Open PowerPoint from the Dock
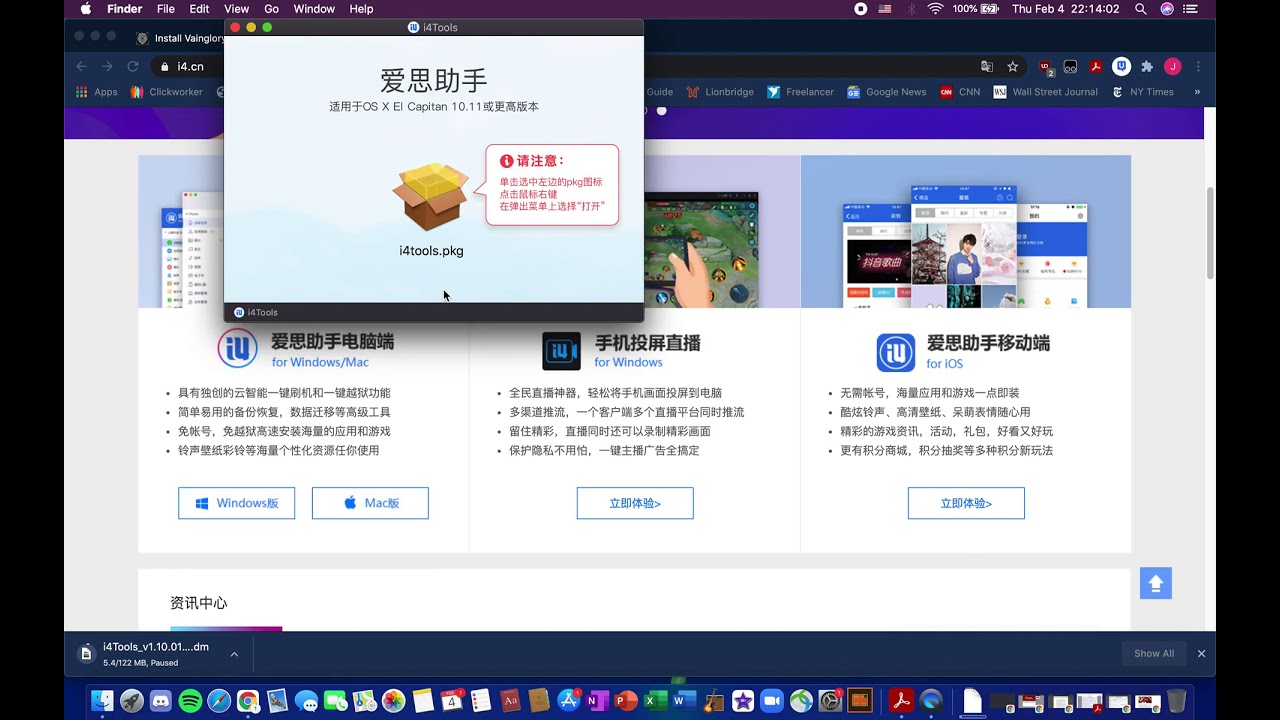This screenshot has height=720, width=1280. 627,701
